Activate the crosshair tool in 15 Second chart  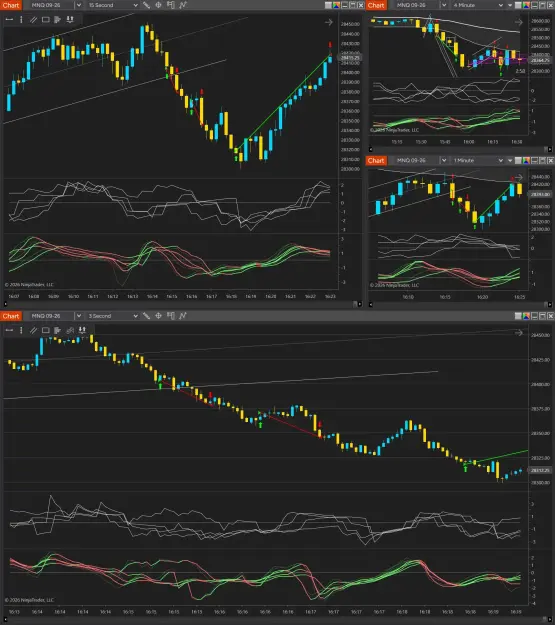(x=158, y=5)
